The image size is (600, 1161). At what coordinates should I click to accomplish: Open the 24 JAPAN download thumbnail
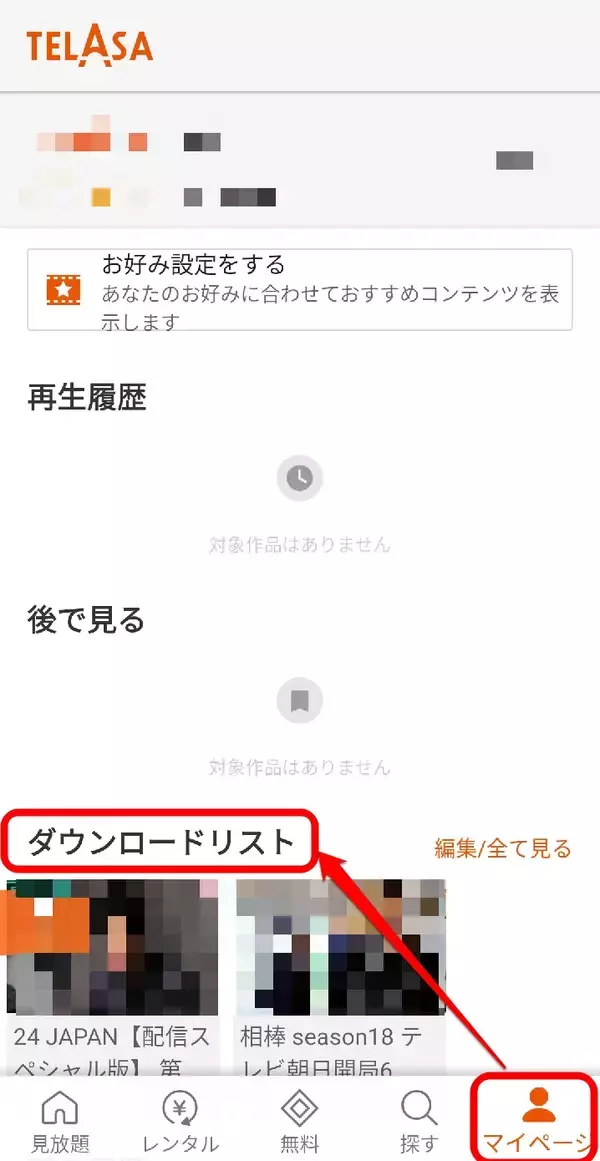tap(113, 947)
